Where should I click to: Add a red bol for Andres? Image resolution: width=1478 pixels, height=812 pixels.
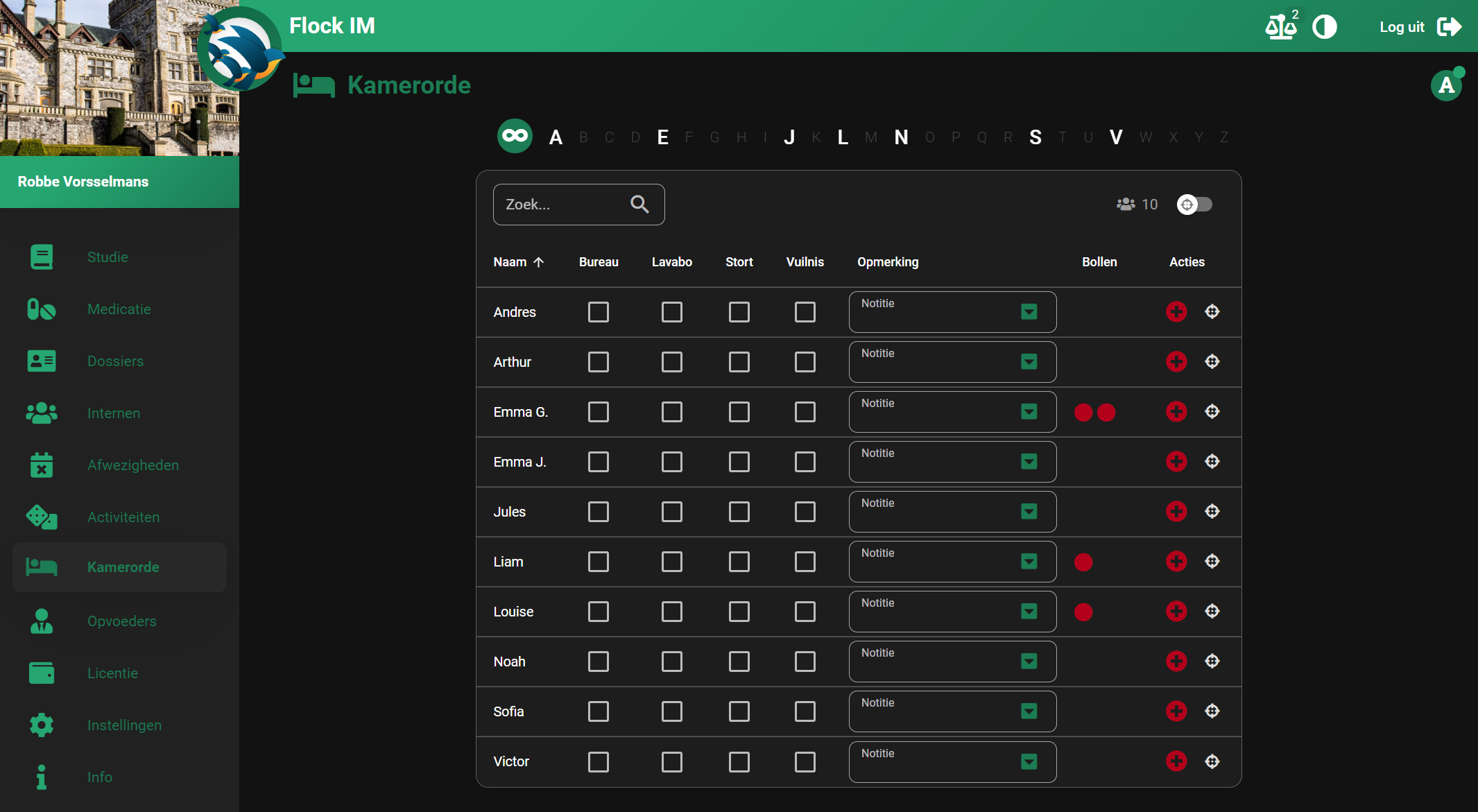tap(1176, 311)
